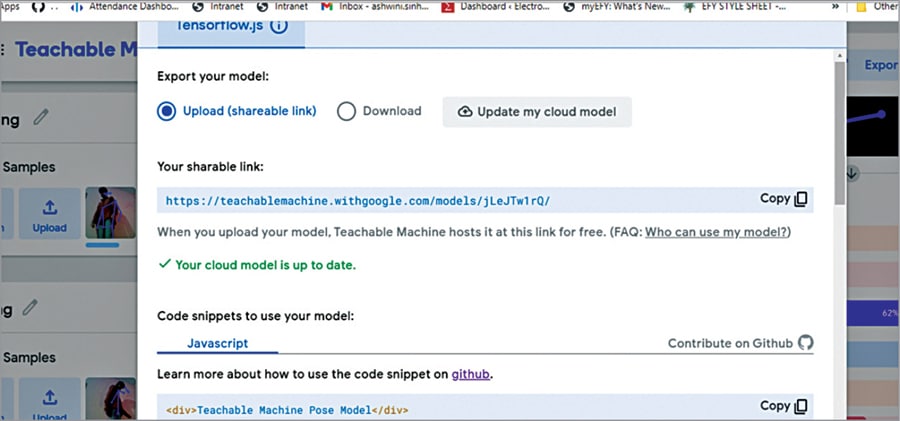Copy the Javascript code snippet

point(783,406)
